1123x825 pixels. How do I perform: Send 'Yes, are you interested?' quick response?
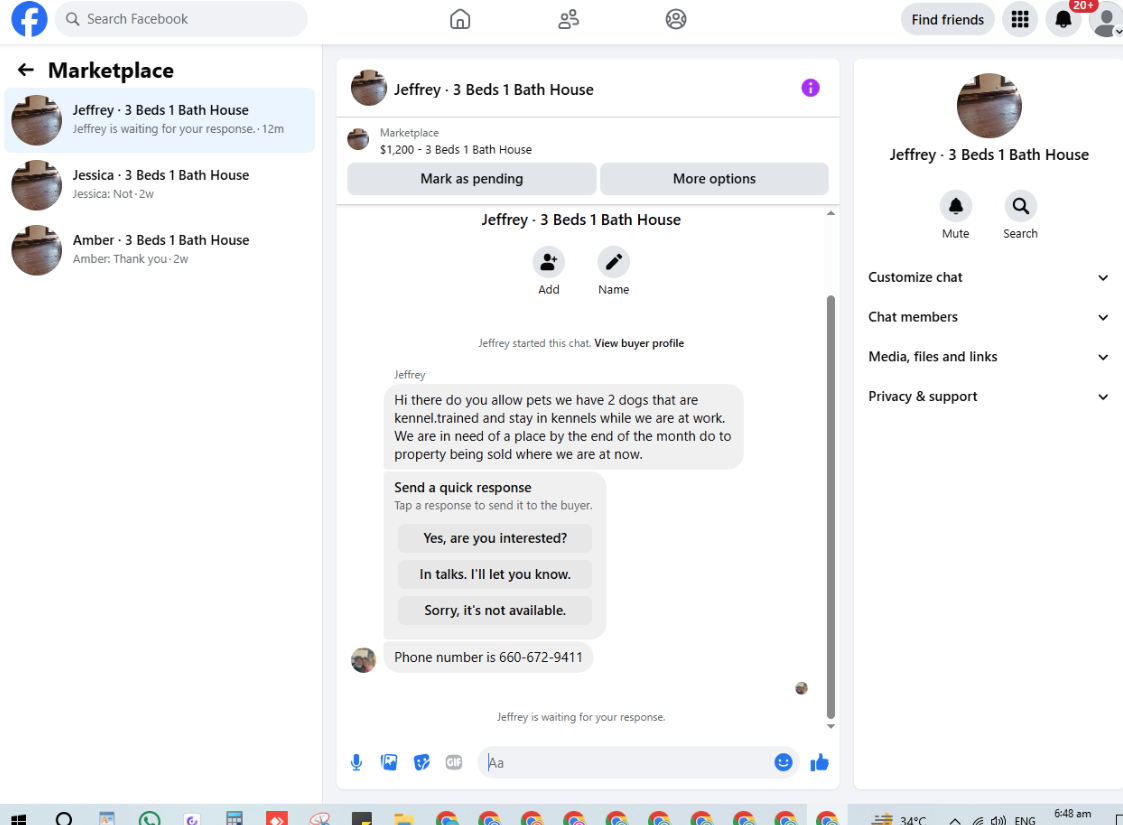(x=495, y=538)
